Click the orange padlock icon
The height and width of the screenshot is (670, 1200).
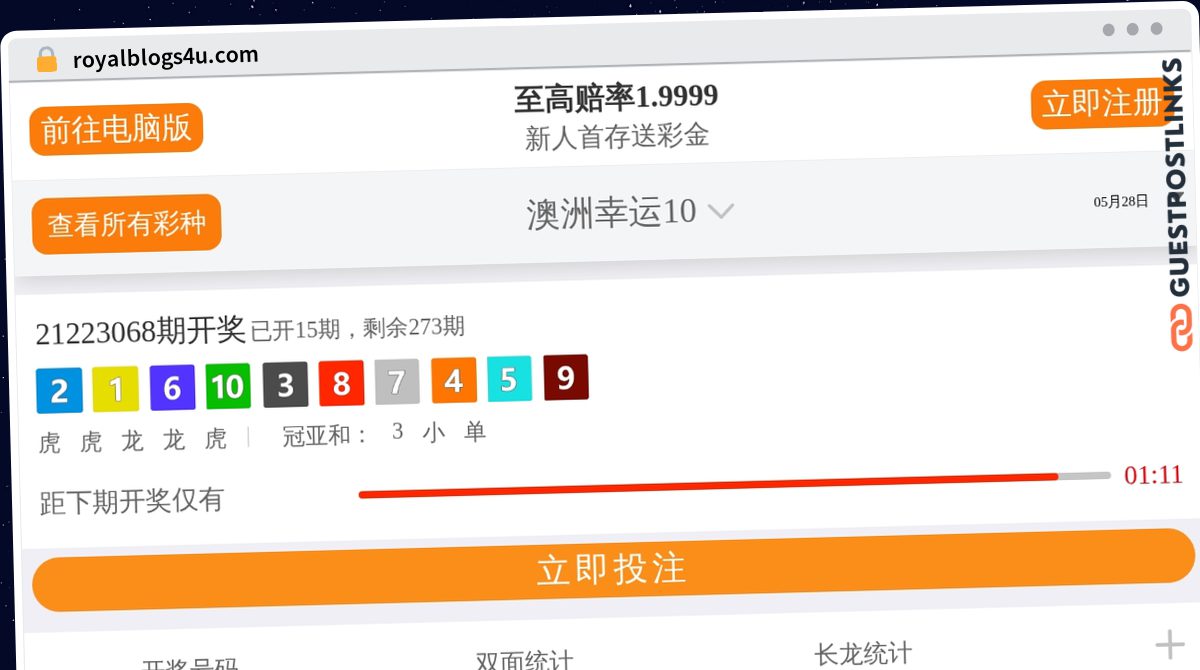46,60
